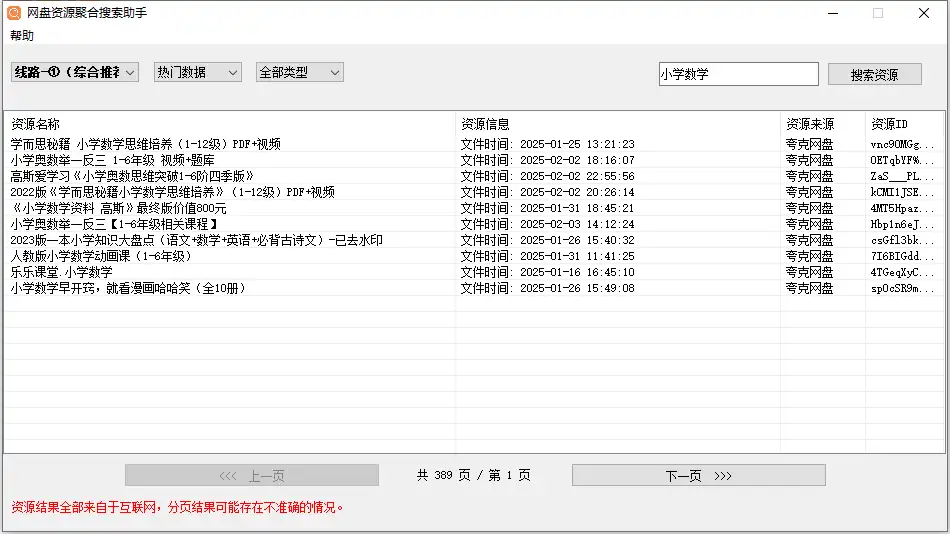The width and height of the screenshot is (950, 534).
Task: Click the 资源信息 column header
Action: (x=616, y=124)
